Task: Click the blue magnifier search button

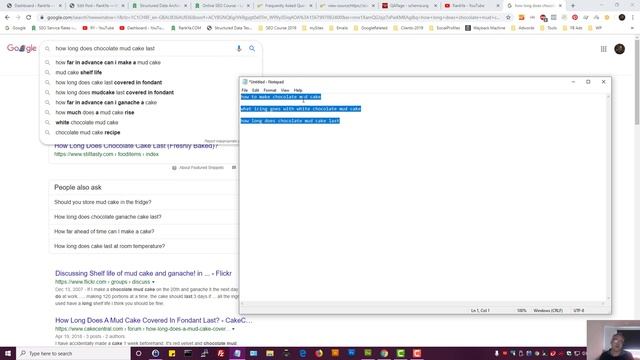Action: click(x=252, y=49)
